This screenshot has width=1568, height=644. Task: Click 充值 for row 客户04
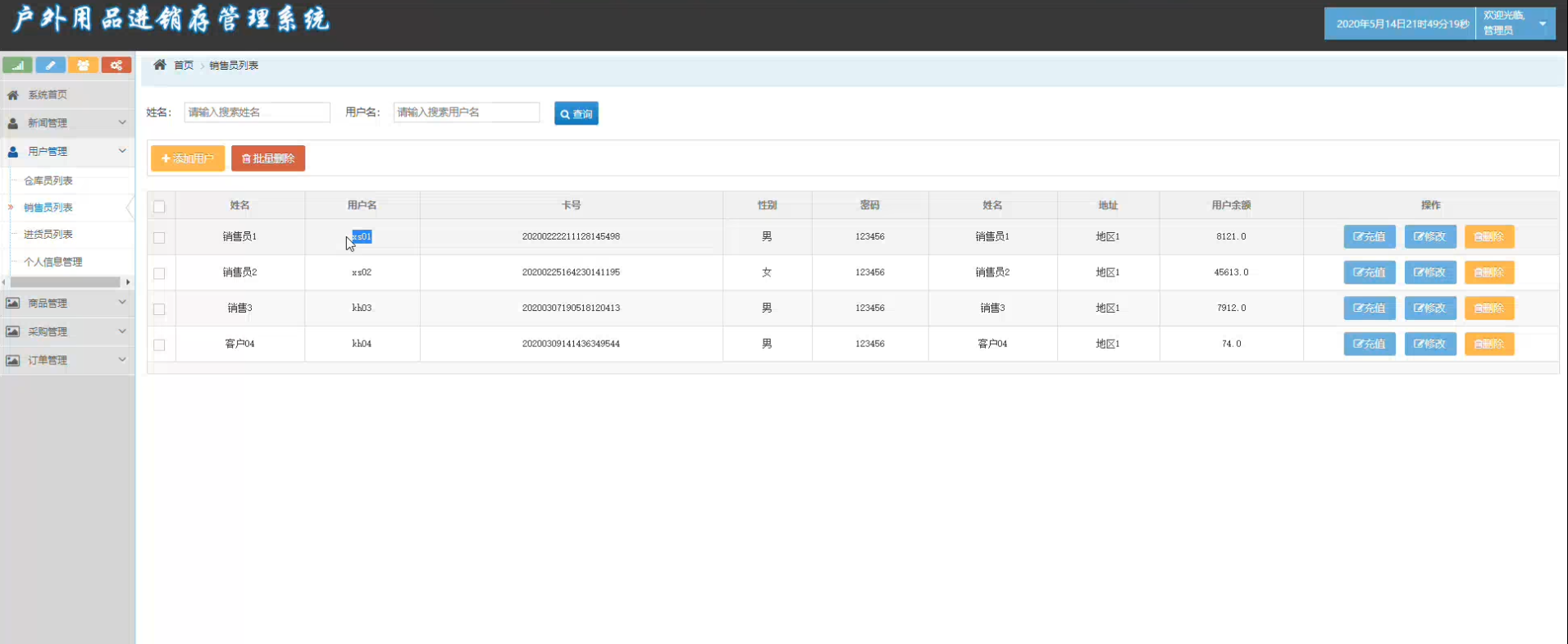(x=1370, y=344)
